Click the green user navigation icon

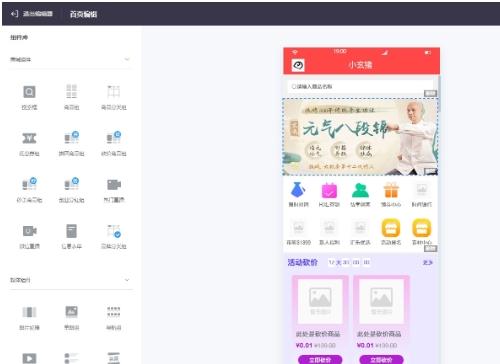(x=360, y=191)
